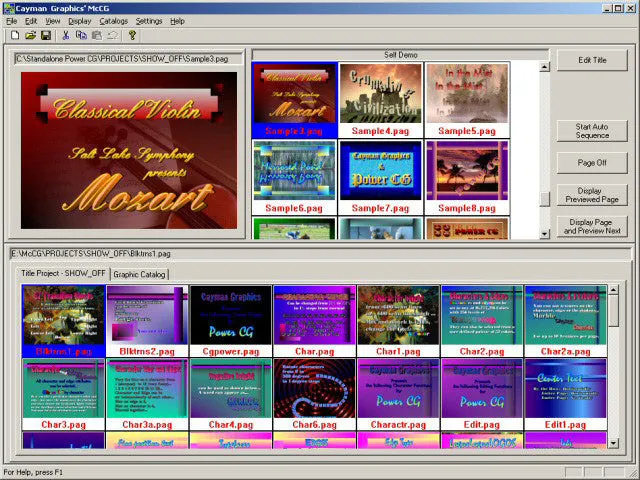Select the Charactr.pag thumbnail
640x480 pixels.
398,394
